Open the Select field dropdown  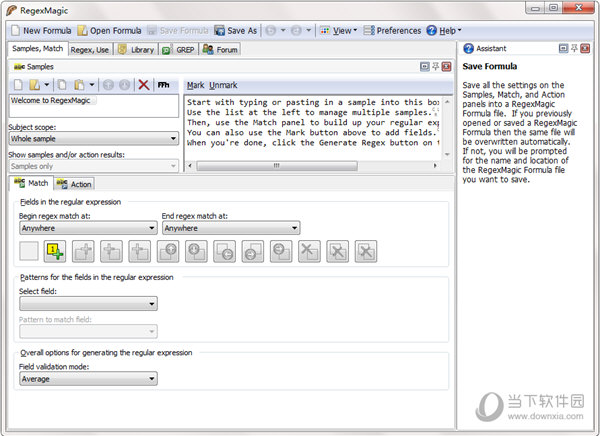click(88, 304)
